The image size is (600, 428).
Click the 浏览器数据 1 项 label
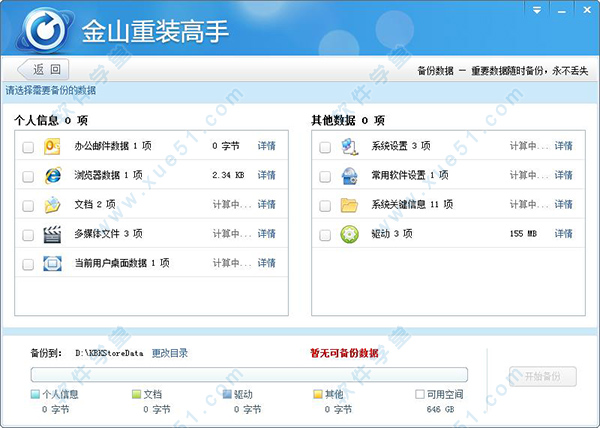[108, 175]
